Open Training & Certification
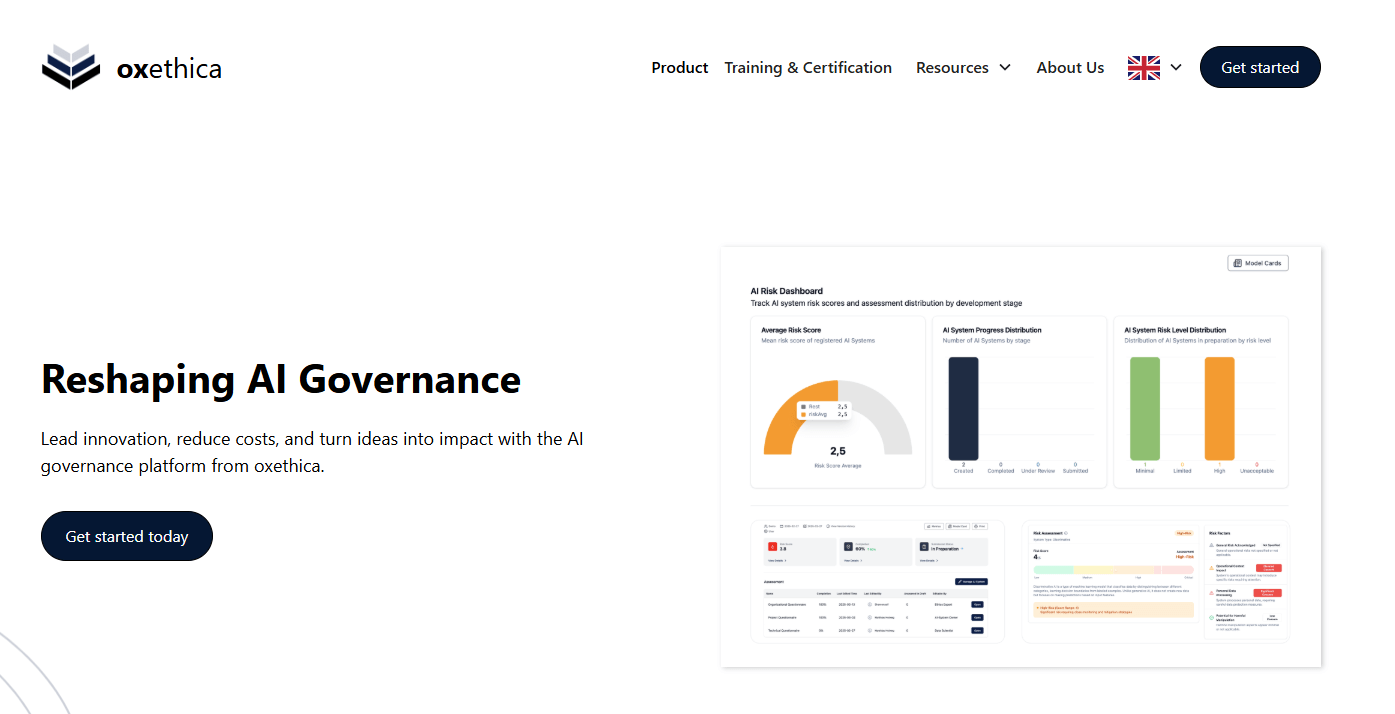This screenshot has width=1395, height=714. 808,67
